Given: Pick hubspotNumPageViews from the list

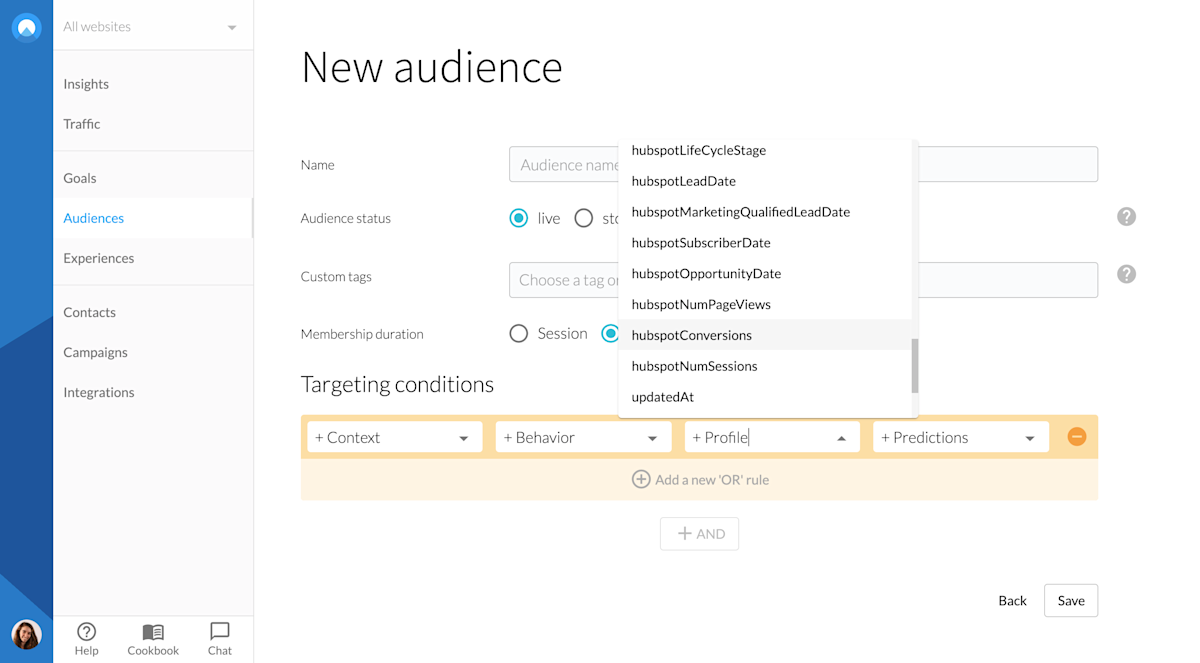Looking at the screenshot, I should (765, 305).
